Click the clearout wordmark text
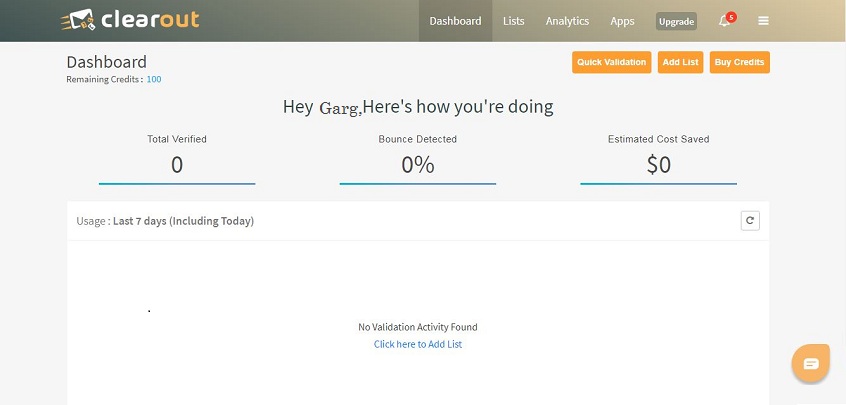 150,20
